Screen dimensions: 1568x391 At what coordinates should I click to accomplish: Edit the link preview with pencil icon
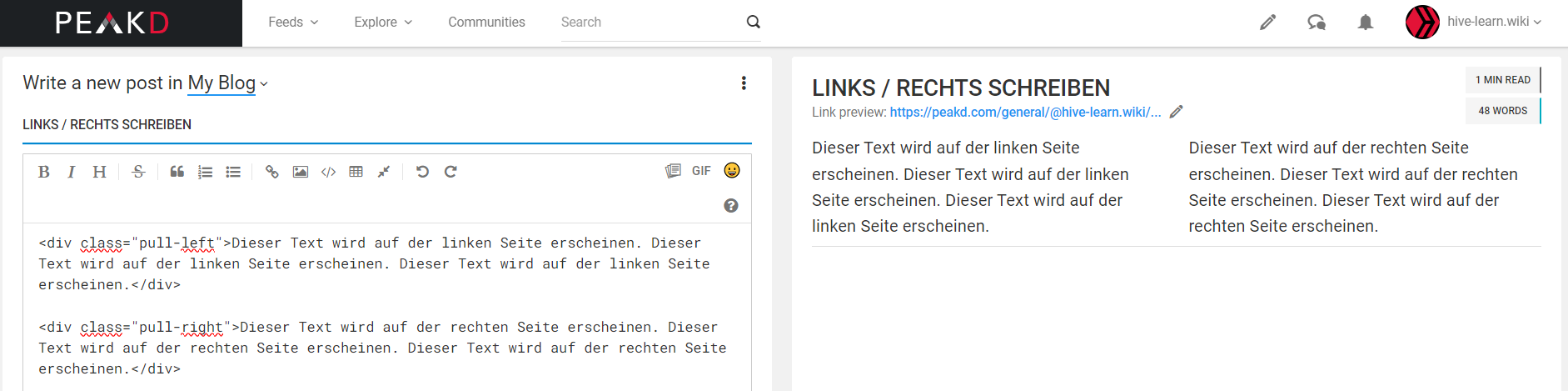pyautogui.click(x=1176, y=112)
